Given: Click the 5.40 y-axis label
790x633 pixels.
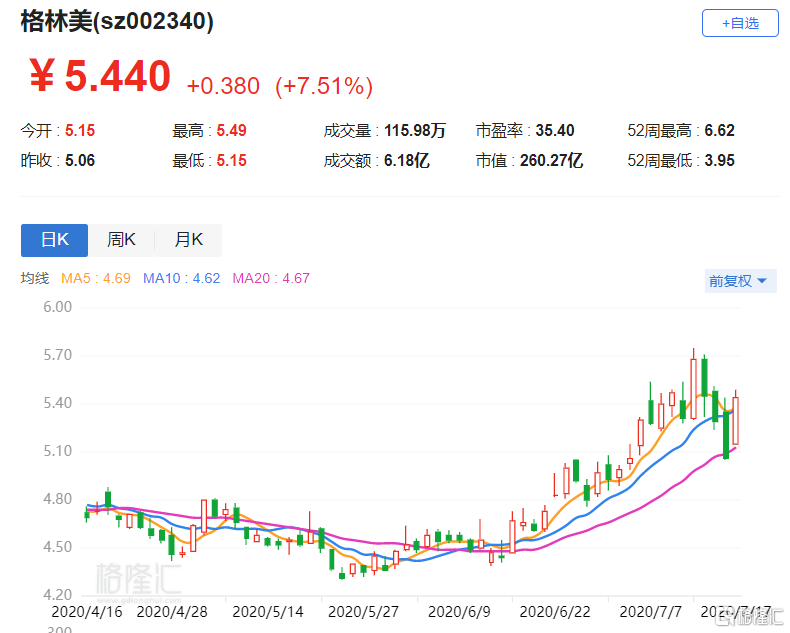Looking at the screenshot, I should (57, 403).
